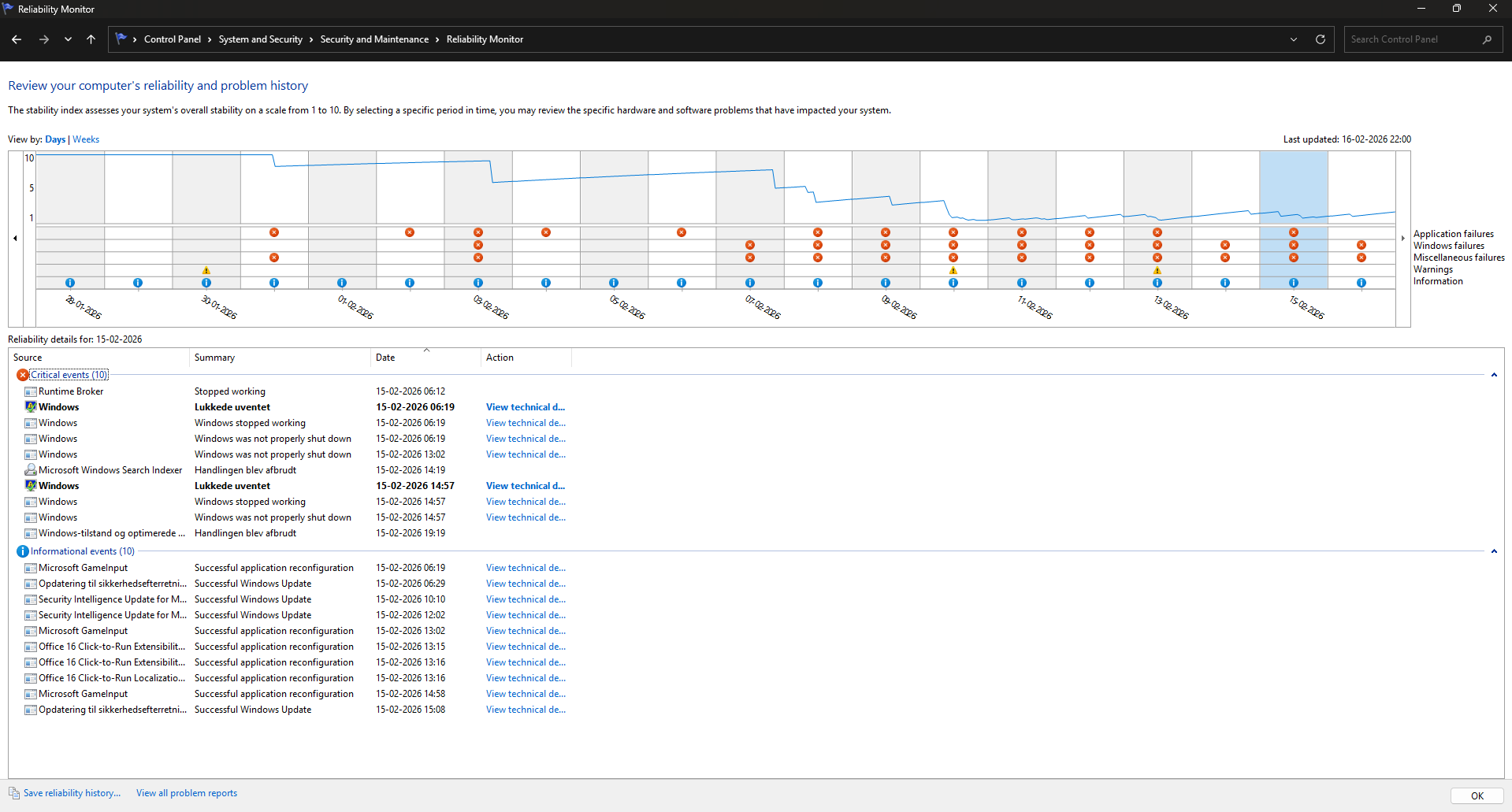1512x812 pixels.
Task: Click the OK button
Action: click(1477, 795)
